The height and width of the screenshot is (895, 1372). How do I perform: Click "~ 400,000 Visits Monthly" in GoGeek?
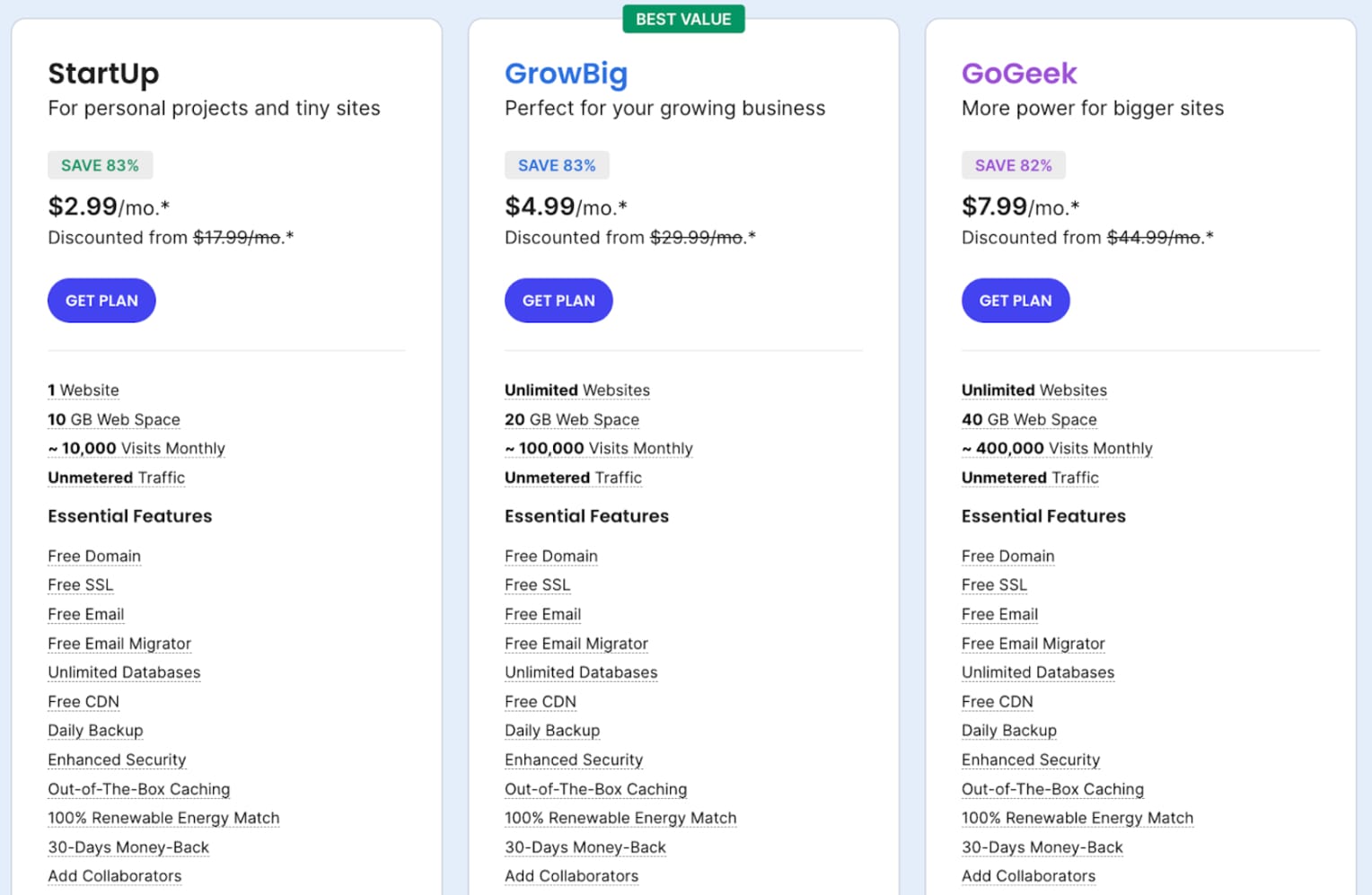tap(1056, 448)
